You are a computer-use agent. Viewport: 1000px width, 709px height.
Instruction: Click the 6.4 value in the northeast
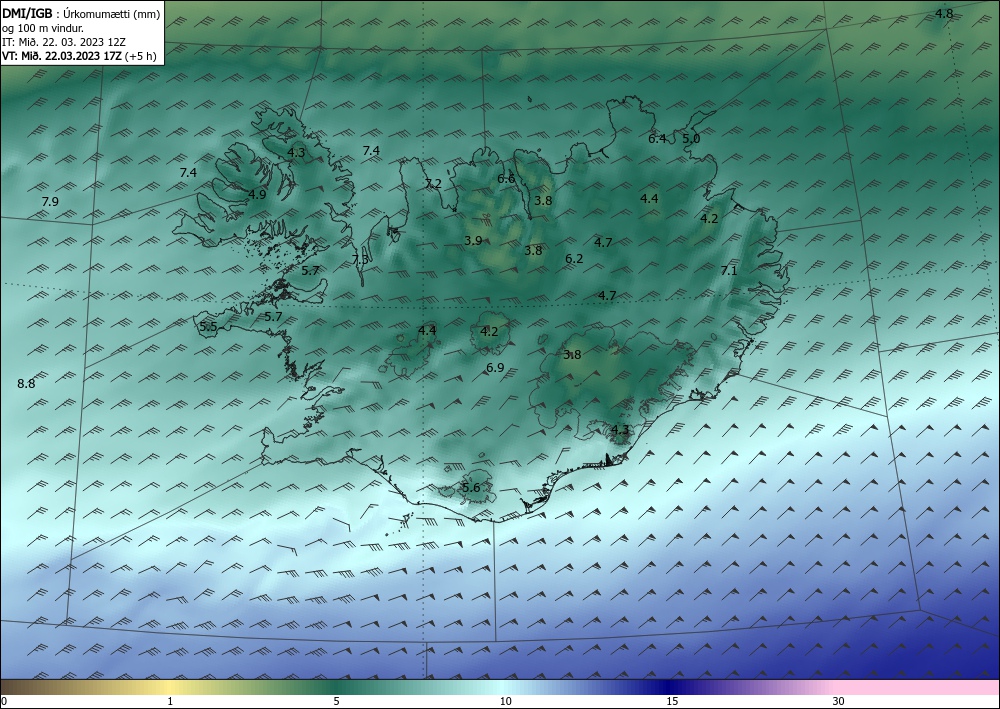pos(657,138)
